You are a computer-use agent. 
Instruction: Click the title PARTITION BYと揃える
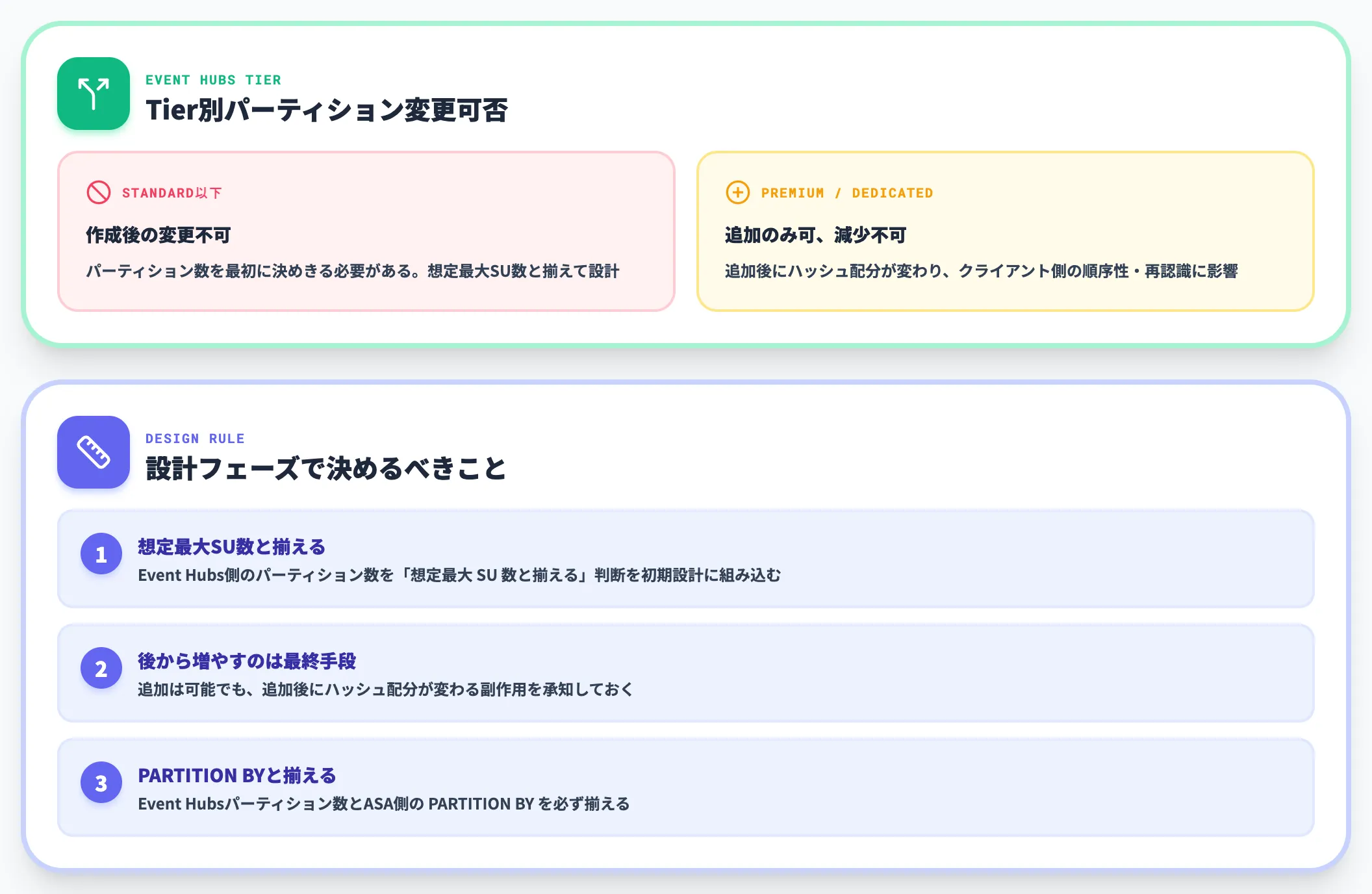(237, 776)
